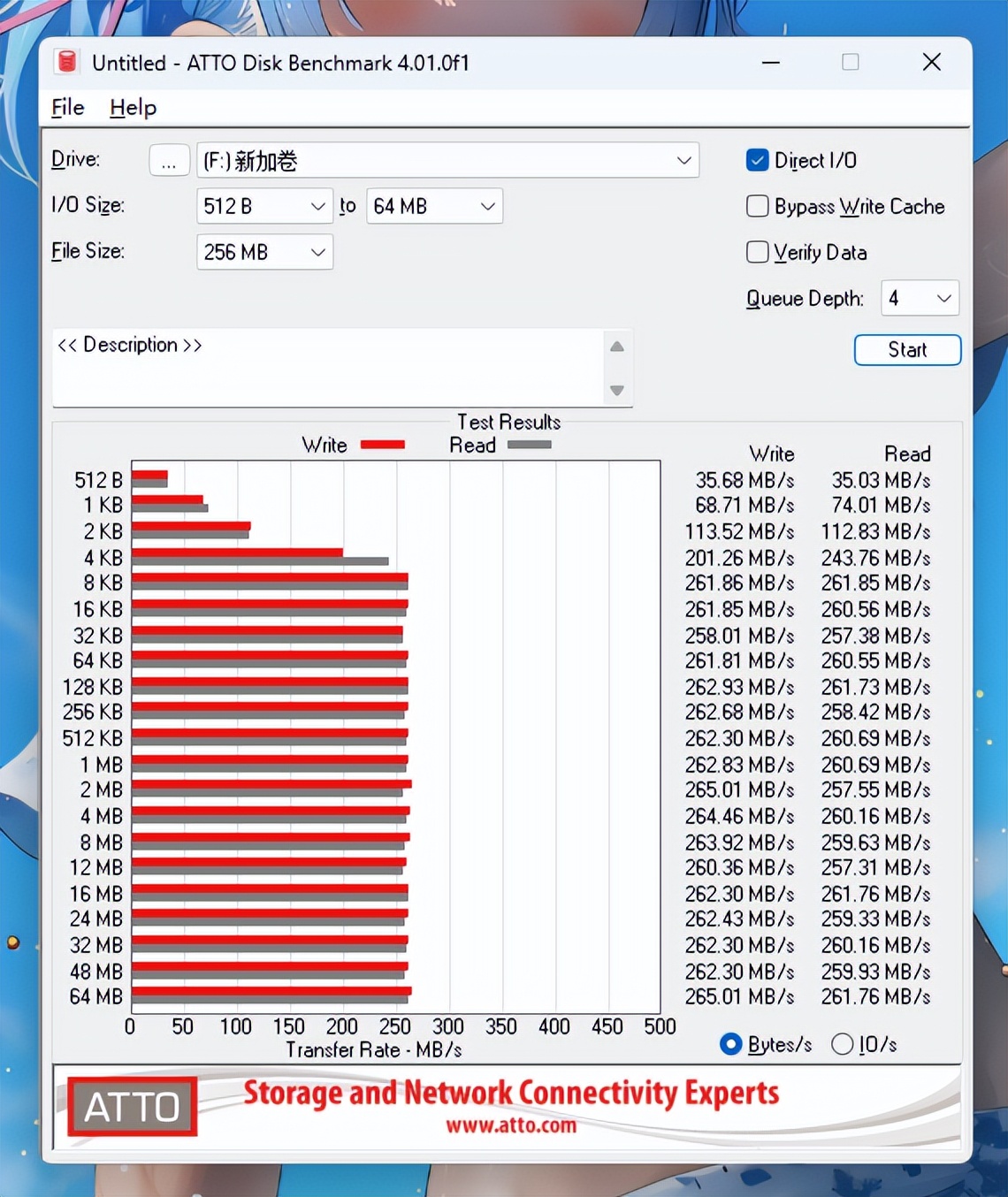Click the ATTO logo in the banner

pyautogui.click(x=133, y=1106)
